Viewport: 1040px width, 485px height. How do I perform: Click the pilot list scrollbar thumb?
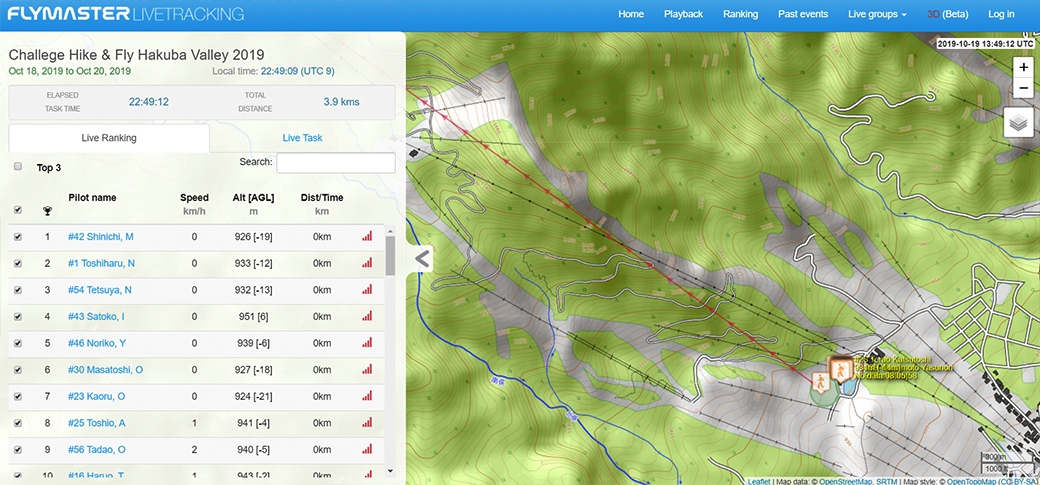click(390, 256)
